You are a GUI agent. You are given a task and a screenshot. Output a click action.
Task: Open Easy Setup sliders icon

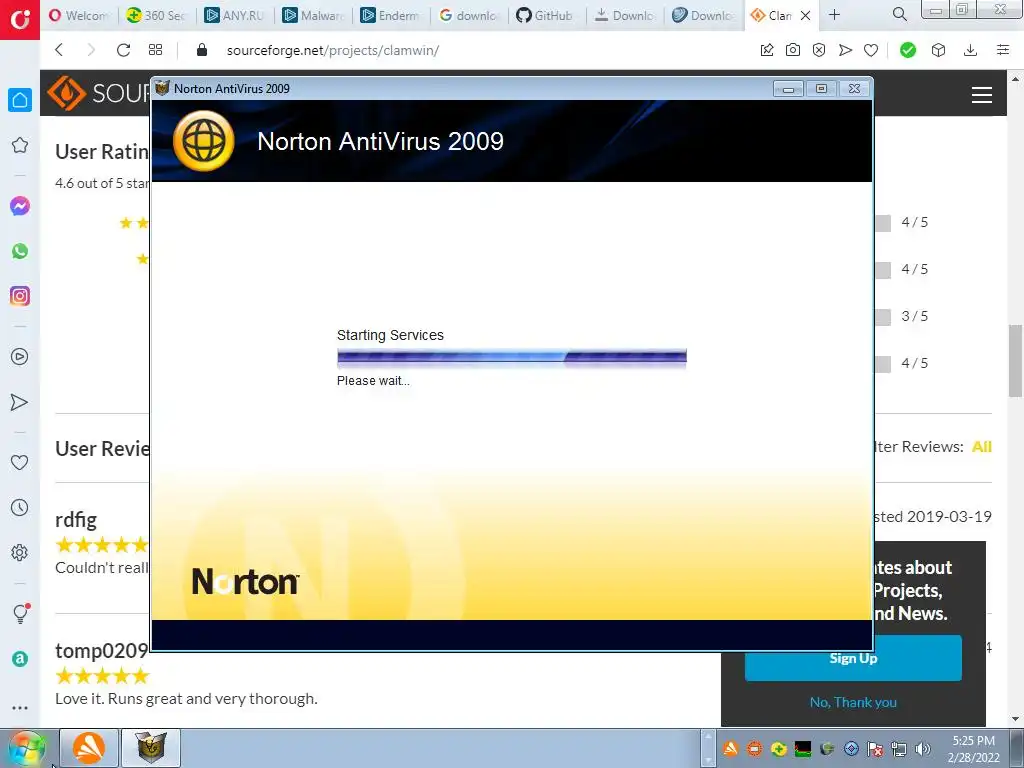point(1003,50)
